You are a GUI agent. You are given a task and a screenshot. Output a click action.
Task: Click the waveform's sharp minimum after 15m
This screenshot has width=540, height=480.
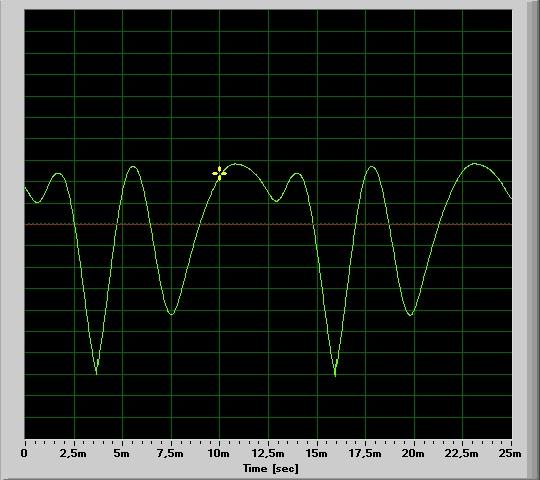pos(335,375)
